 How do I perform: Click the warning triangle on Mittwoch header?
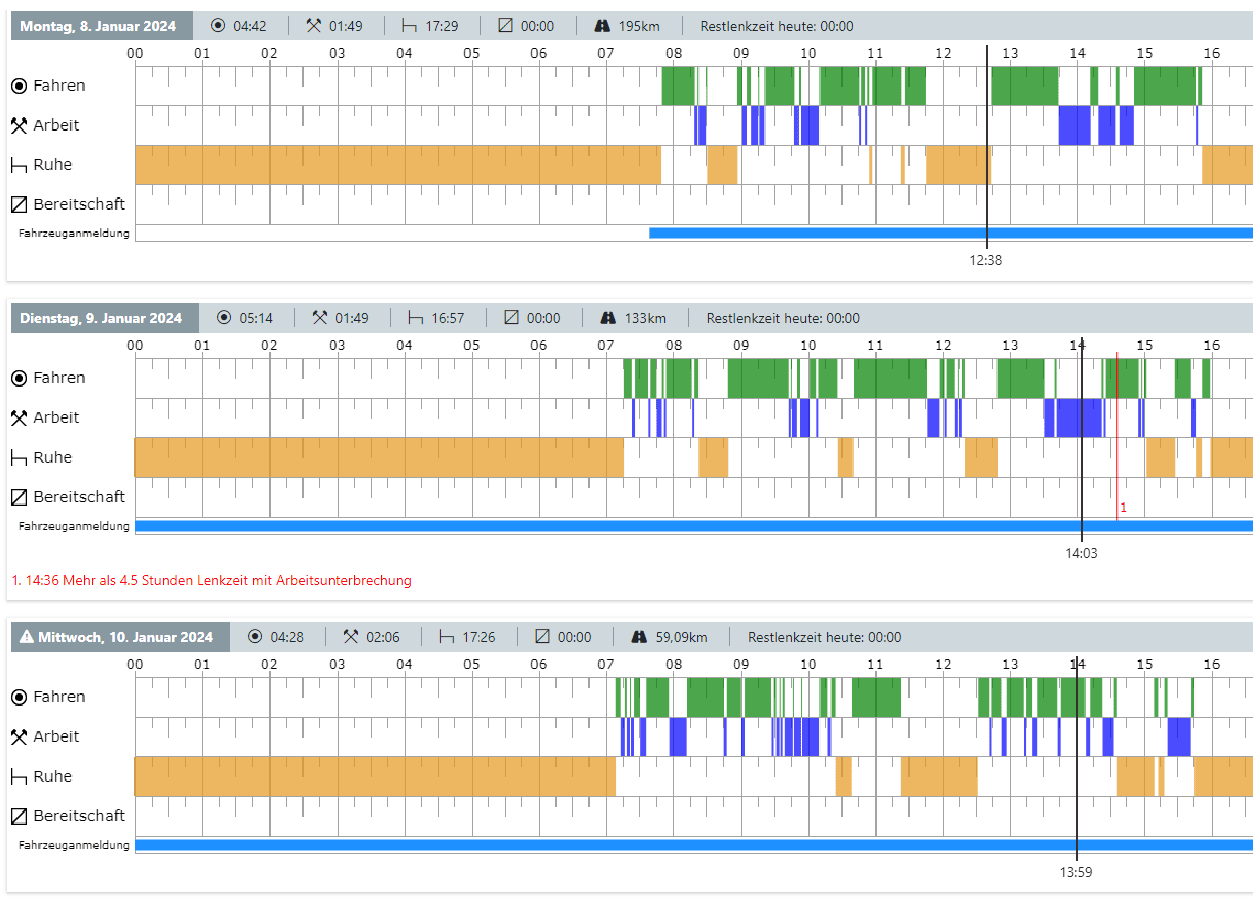click(27, 637)
